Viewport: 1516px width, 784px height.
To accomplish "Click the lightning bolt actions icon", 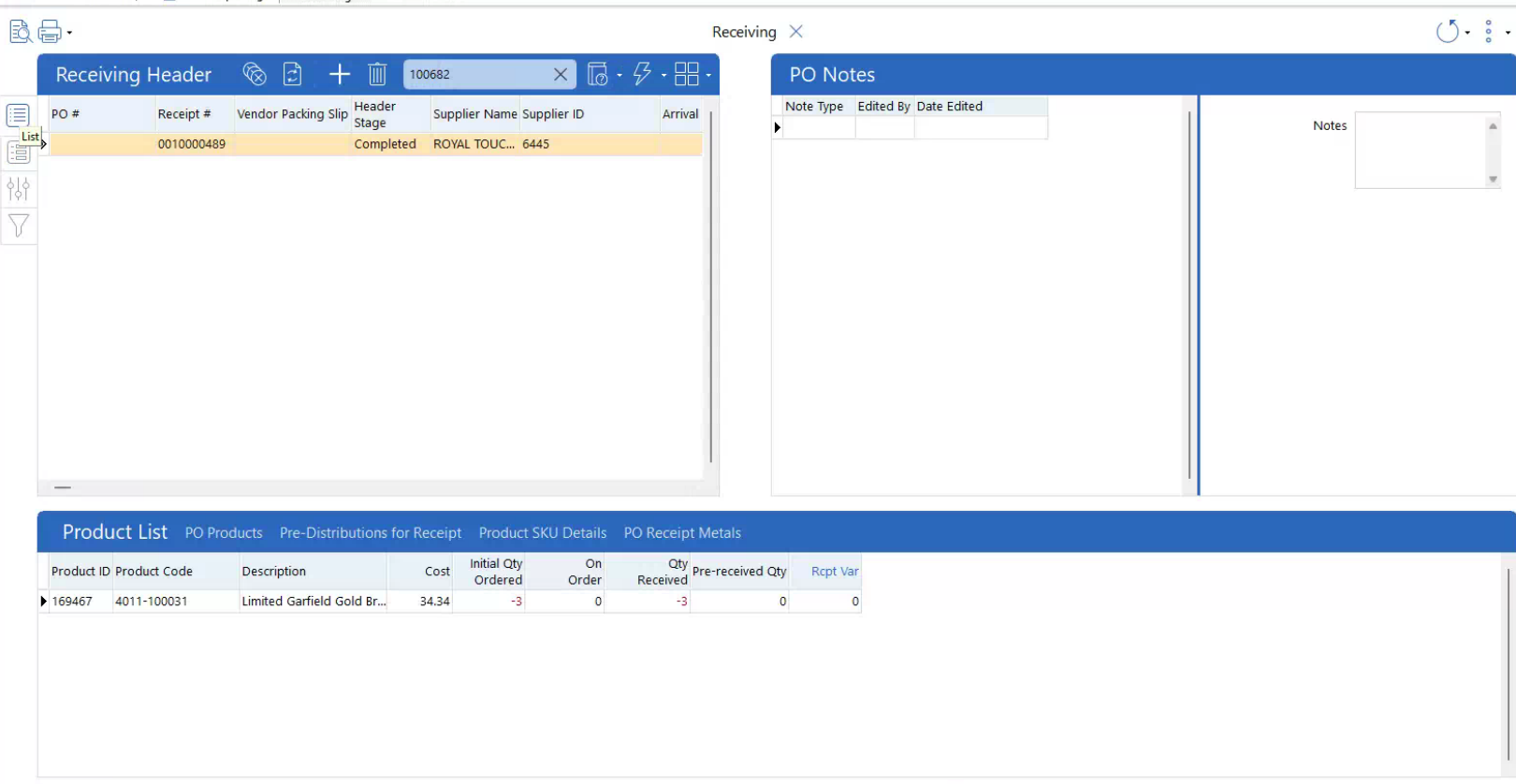I will coord(642,74).
